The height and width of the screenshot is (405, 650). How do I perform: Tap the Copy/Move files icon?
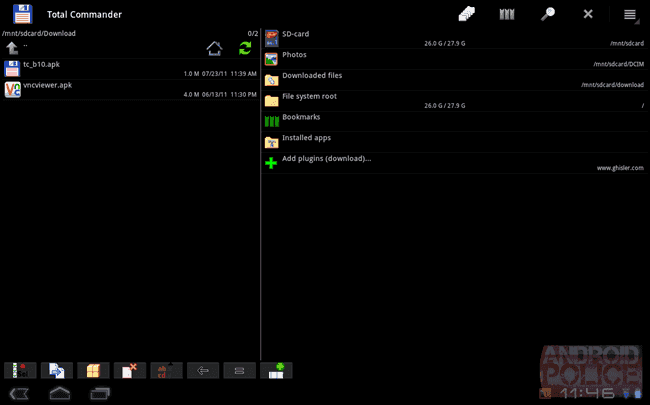pos(57,370)
